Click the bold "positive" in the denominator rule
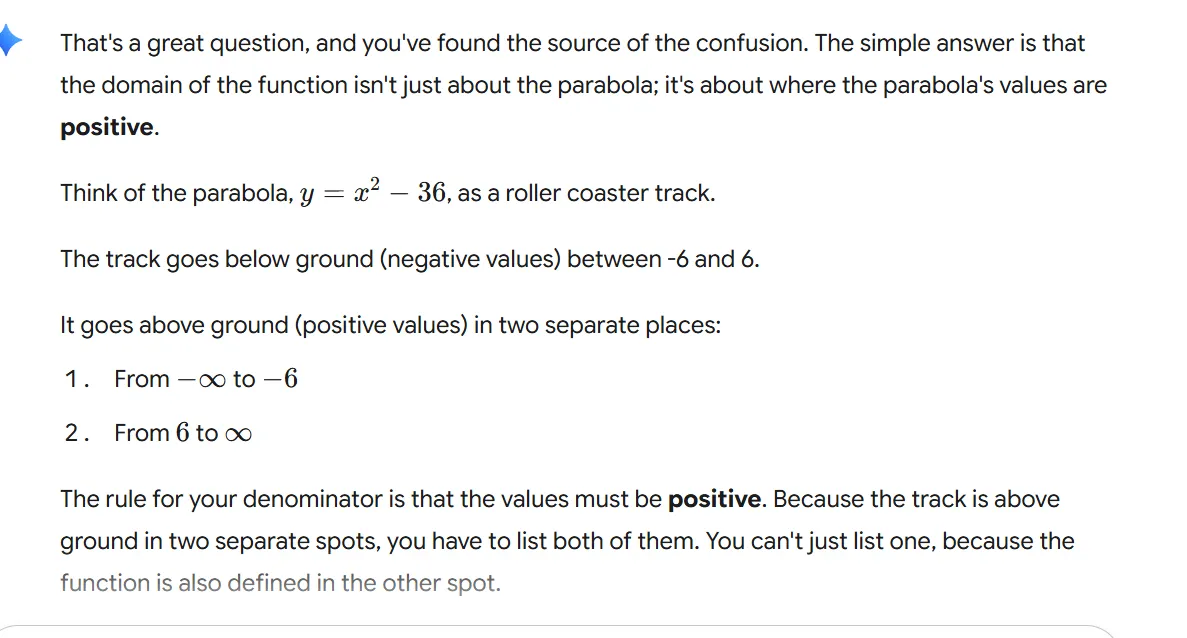Screen dimensions: 1187x638 click(714, 499)
